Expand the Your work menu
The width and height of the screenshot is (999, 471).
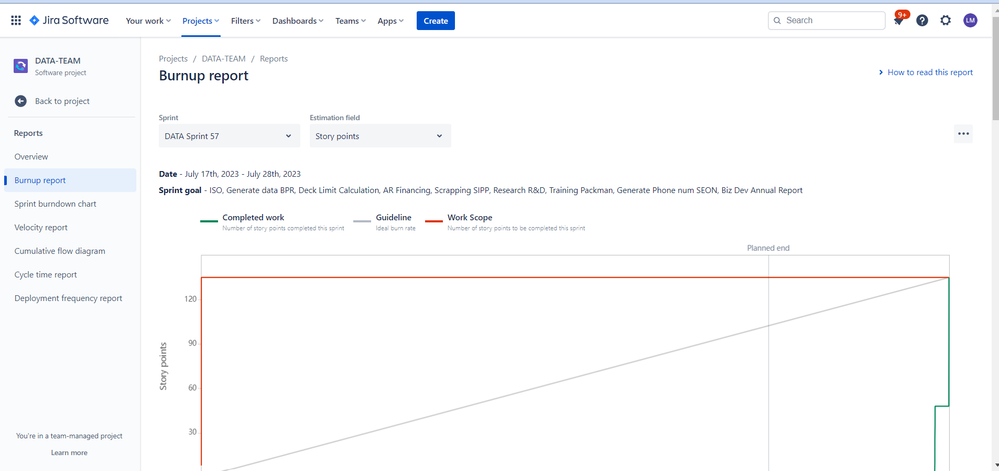(x=148, y=20)
